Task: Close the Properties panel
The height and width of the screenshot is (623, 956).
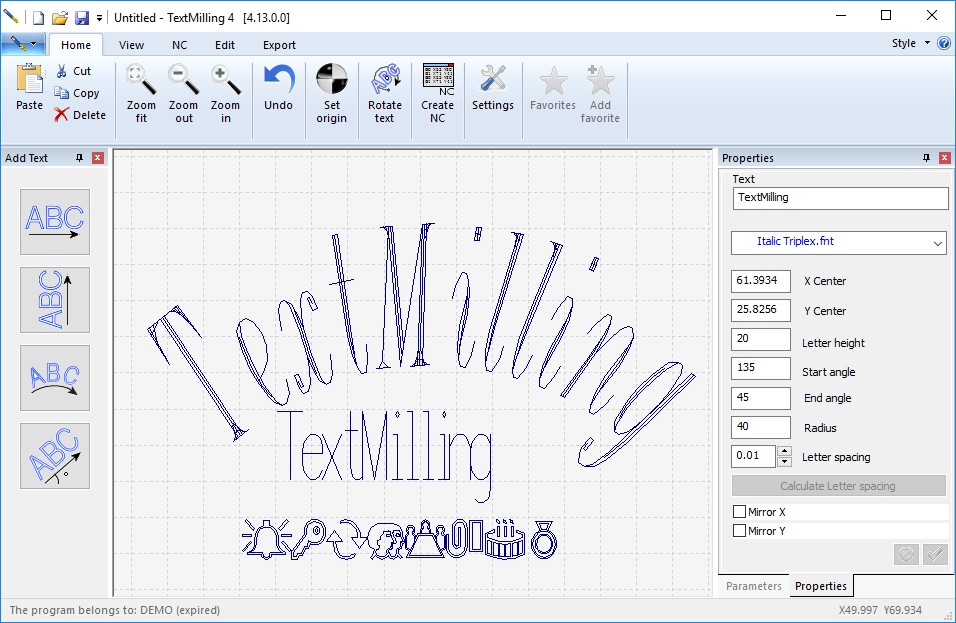Action: [944, 158]
